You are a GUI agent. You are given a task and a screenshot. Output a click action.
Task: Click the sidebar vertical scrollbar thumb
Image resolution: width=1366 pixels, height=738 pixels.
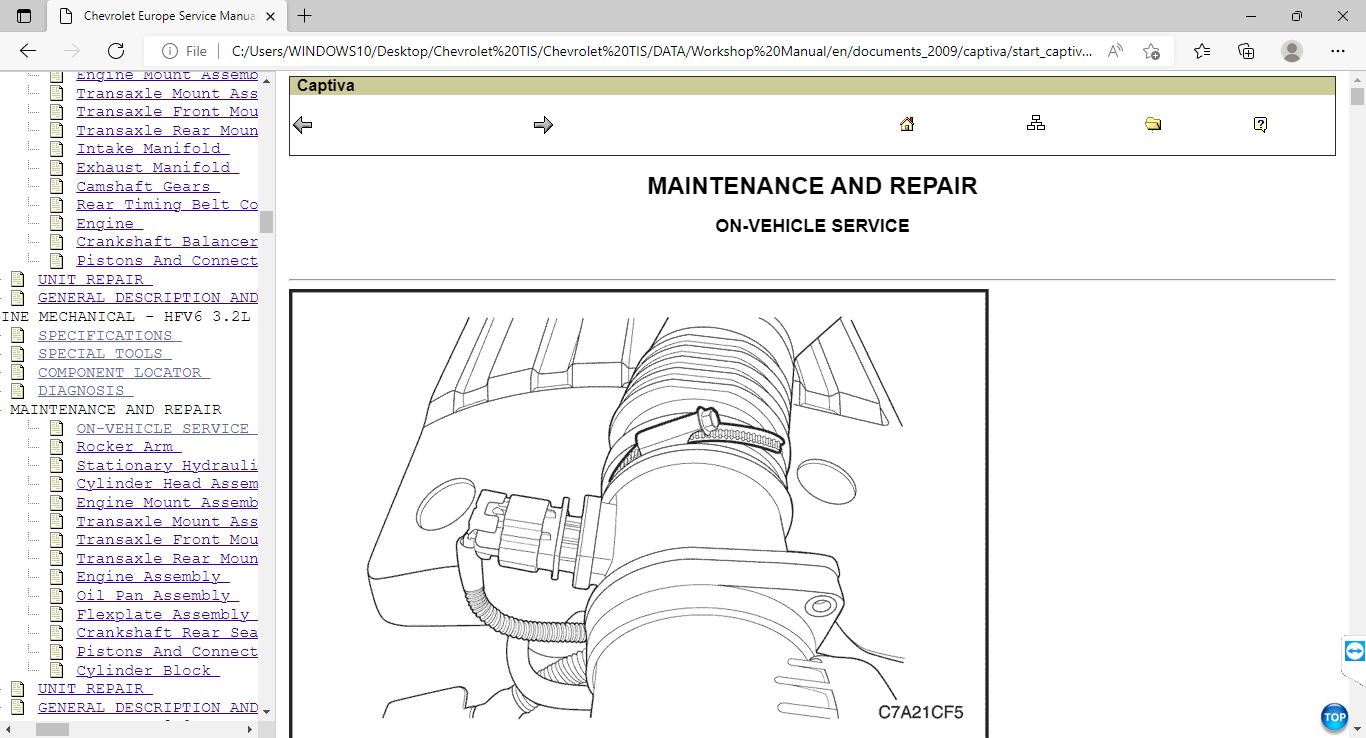point(266,221)
